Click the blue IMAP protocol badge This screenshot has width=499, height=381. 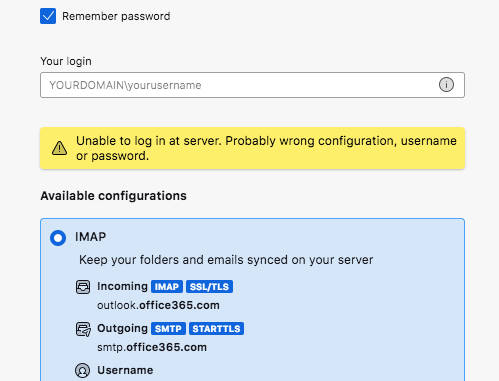click(x=167, y=287)
